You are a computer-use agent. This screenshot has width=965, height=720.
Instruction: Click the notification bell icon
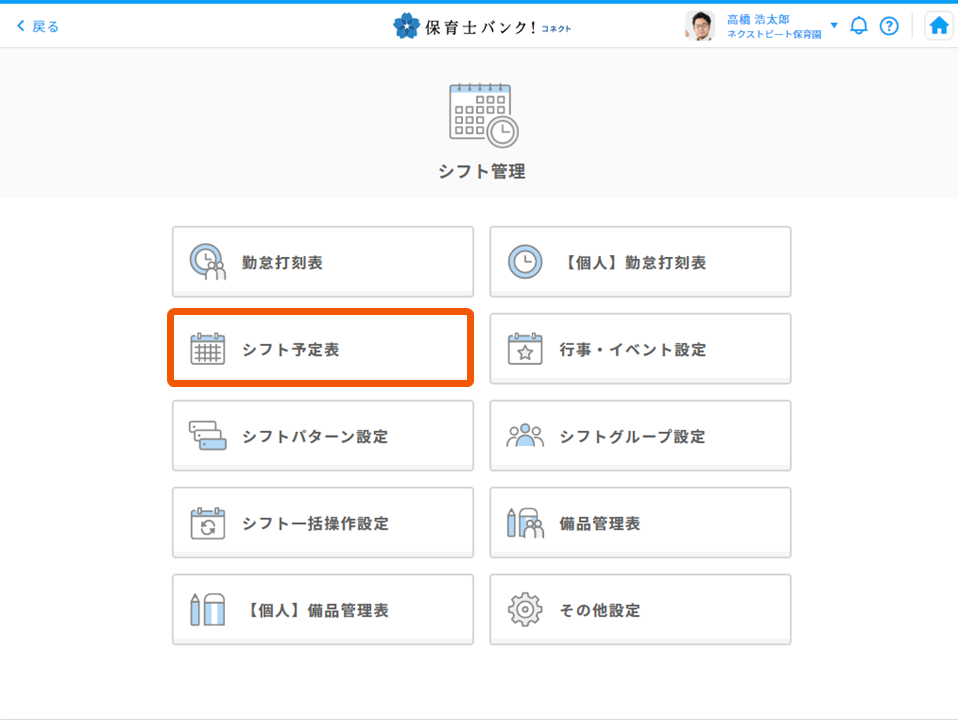pos(858,26)
